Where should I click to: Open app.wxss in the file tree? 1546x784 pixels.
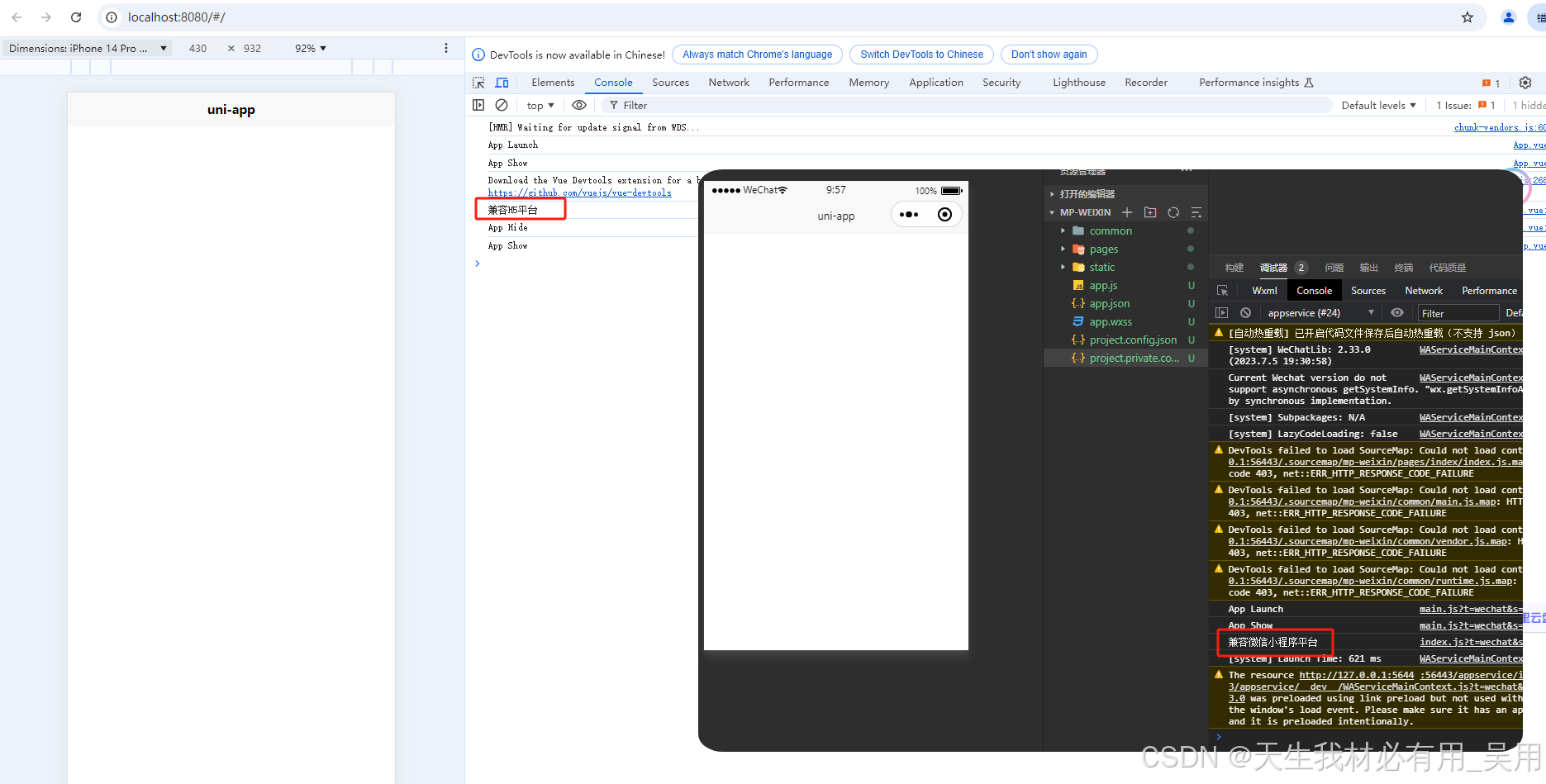click(1110, 322)
